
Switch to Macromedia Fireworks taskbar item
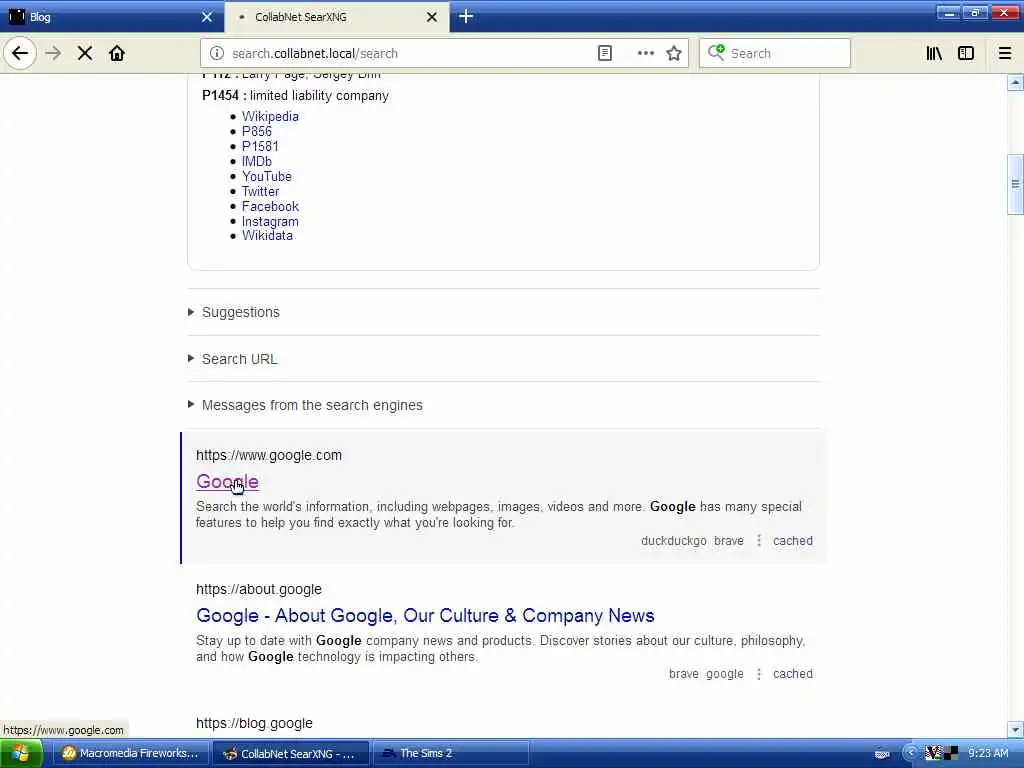[131, 754]
